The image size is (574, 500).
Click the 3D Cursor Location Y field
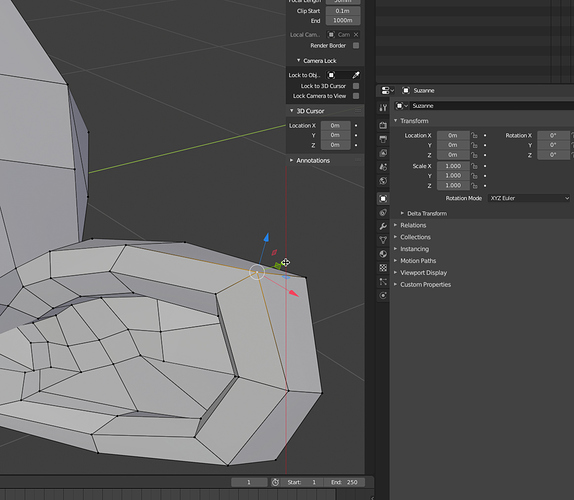click(x=336, y=135)
